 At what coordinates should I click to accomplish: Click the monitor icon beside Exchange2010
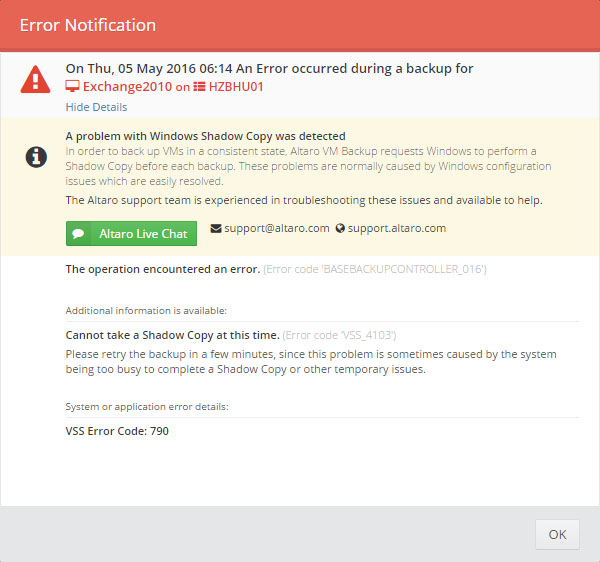coord(72,86)
